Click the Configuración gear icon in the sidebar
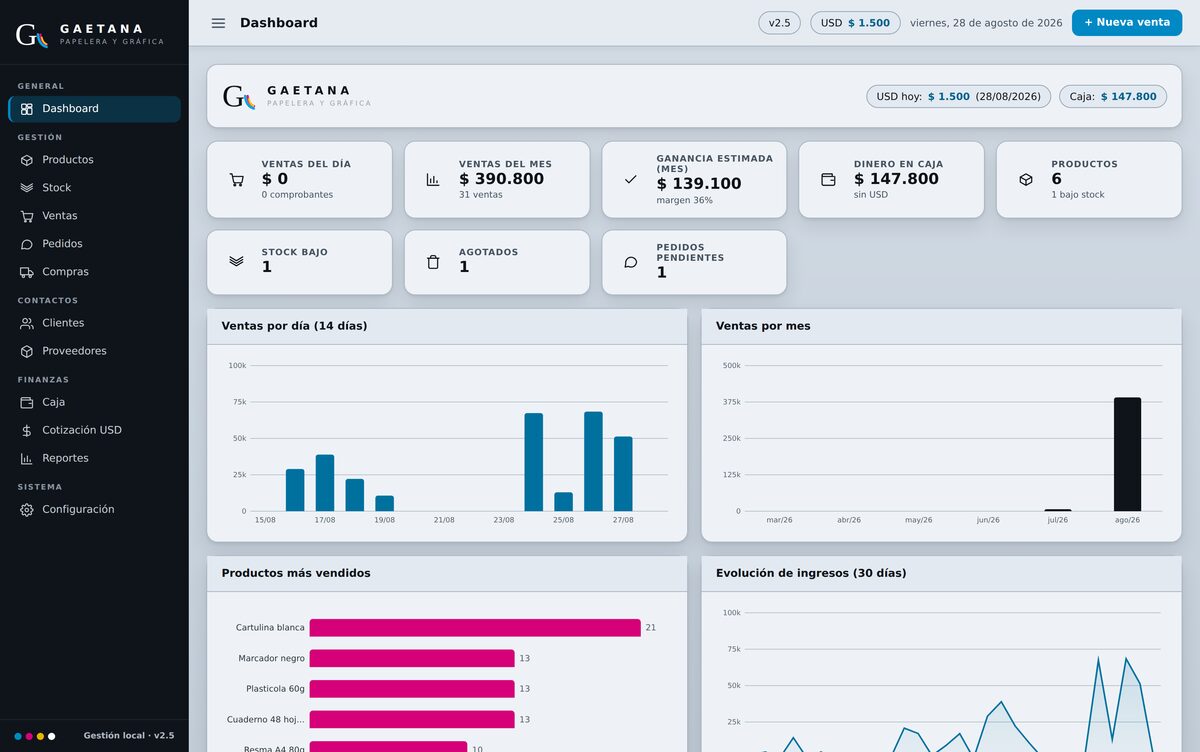 (x=27, y=509)
